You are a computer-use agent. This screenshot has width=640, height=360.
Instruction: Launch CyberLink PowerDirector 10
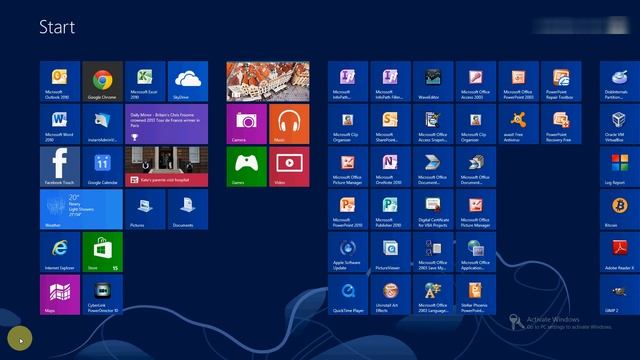point(102,295)
